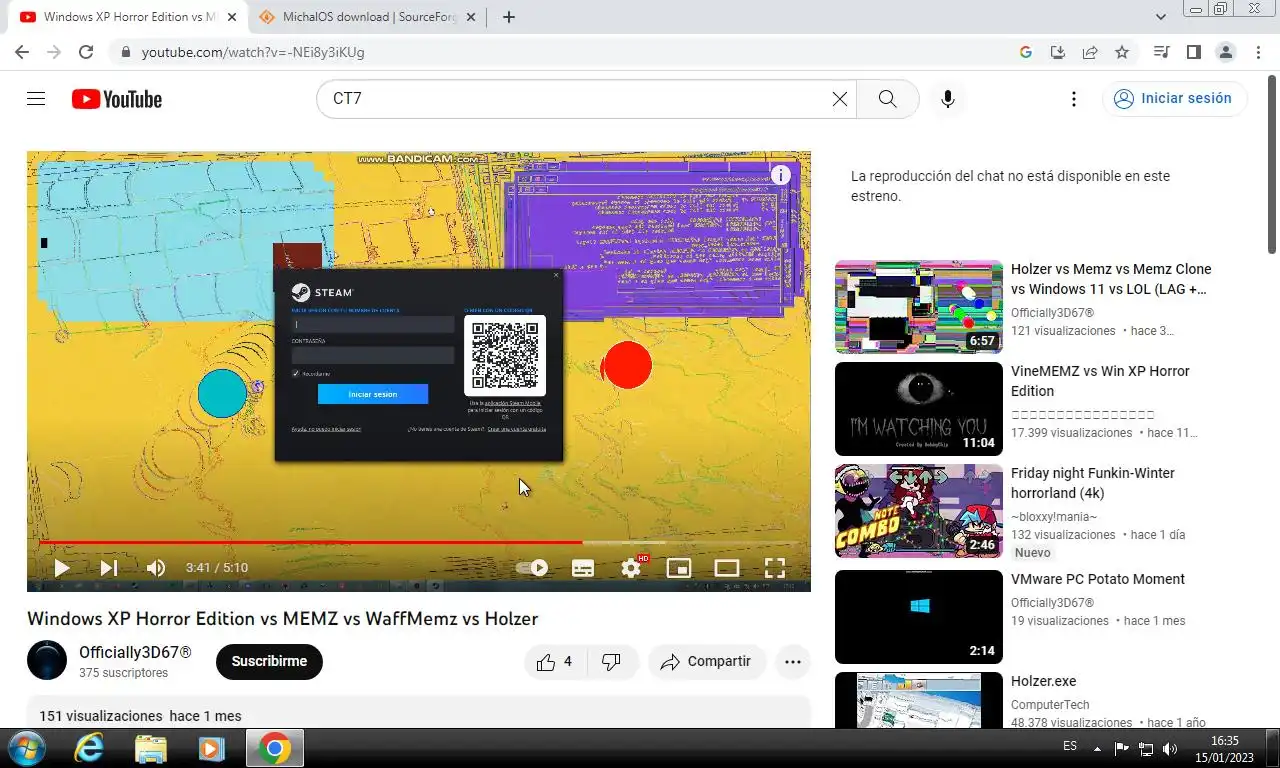Click the 3:41 / 5:10 time display
Image resolution: width=1280 pixels, height=768 pixels.
pos(217,568)
